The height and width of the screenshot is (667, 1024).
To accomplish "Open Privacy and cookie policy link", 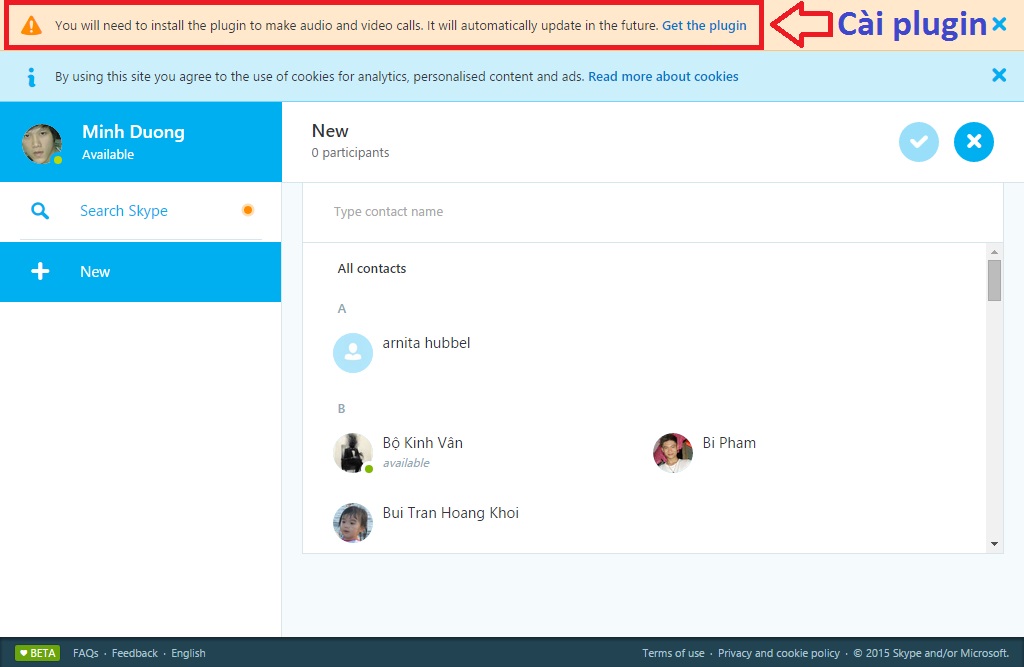I will click(x=778, y=653).
